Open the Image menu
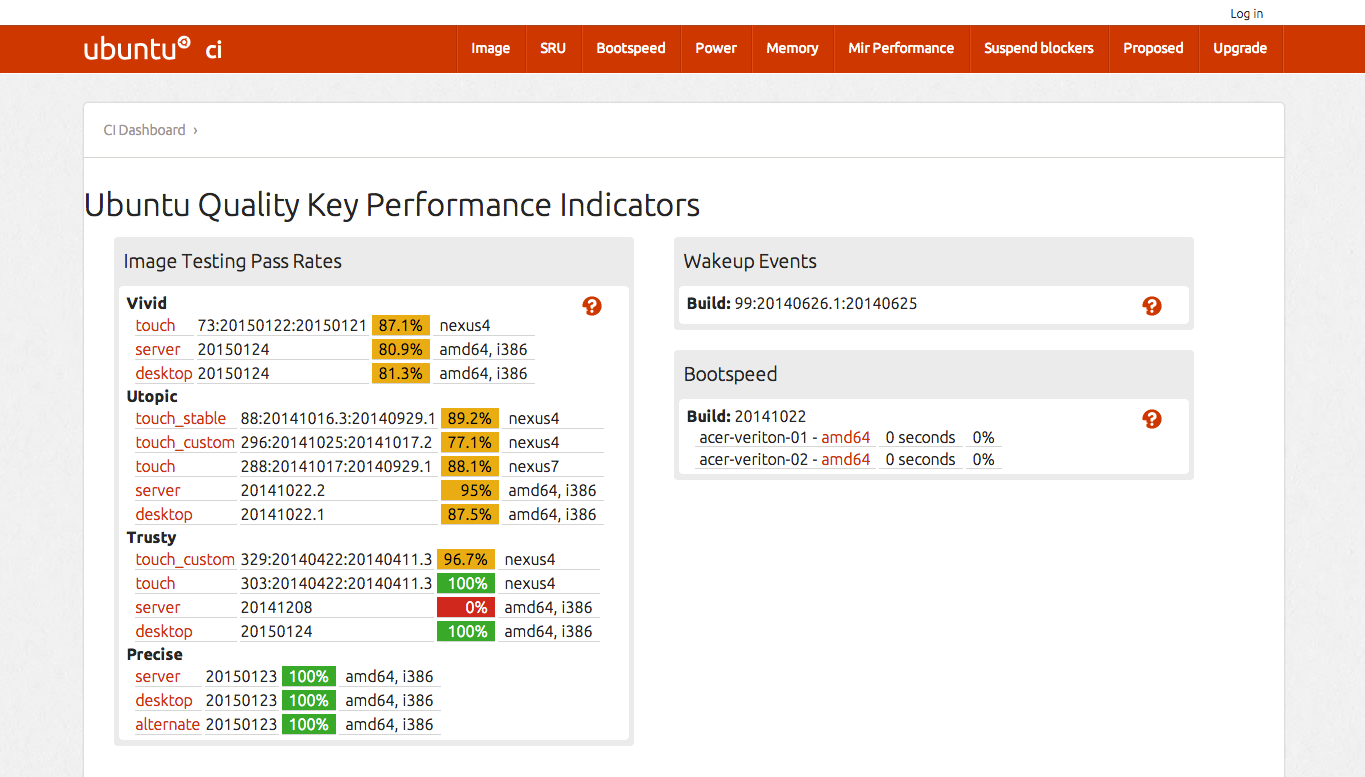 coord(491,48)
